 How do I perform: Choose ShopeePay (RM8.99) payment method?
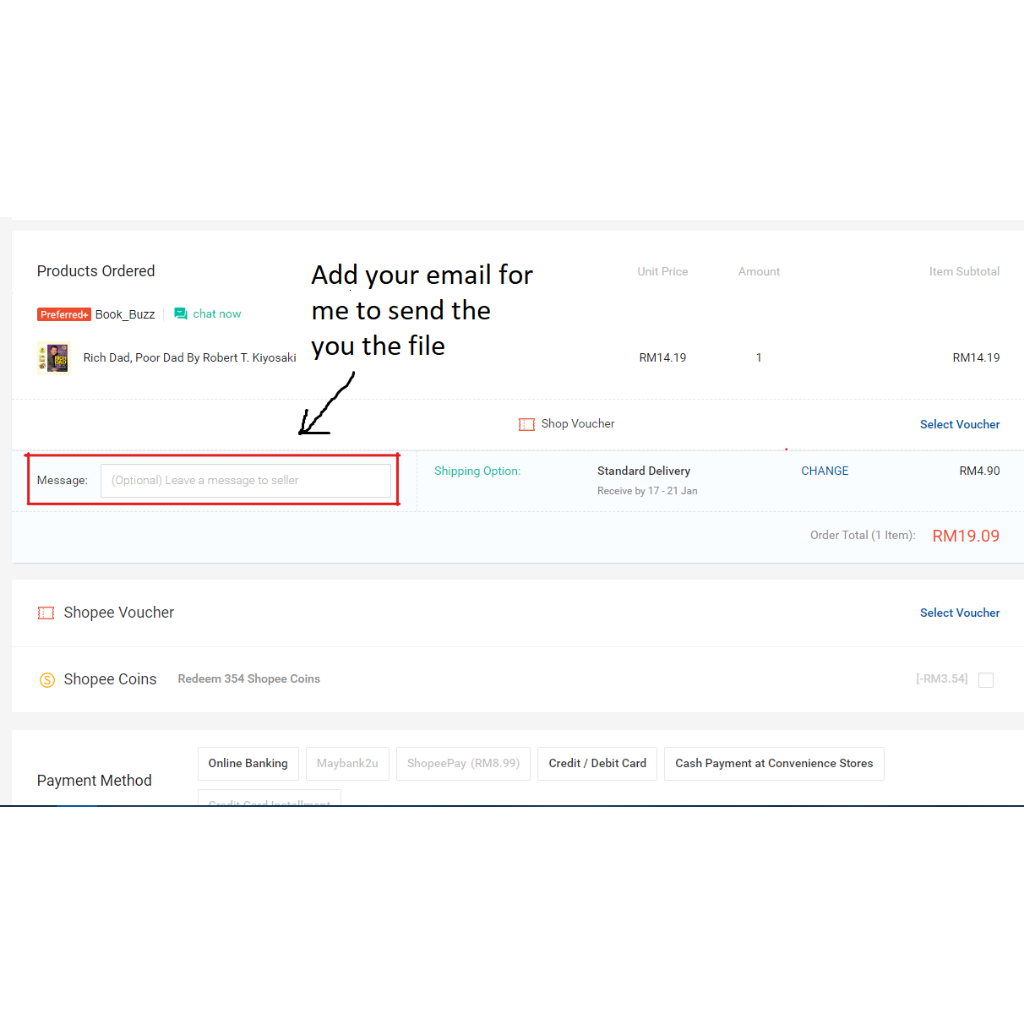[463, 763]
